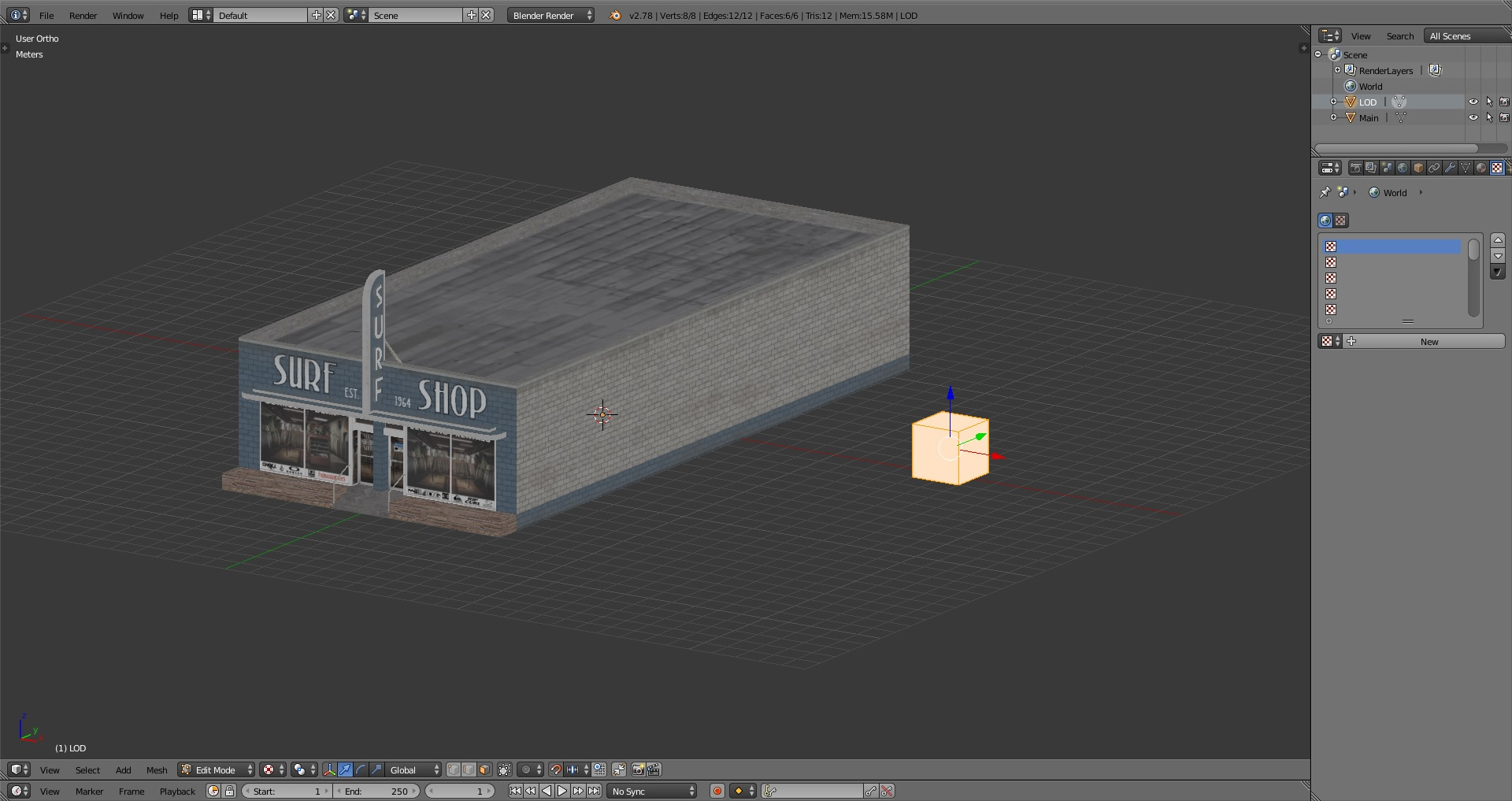Open the Modifiers tab wrench icon
The height and width of the screenshot is (801, 1512).
[1450, 168]
